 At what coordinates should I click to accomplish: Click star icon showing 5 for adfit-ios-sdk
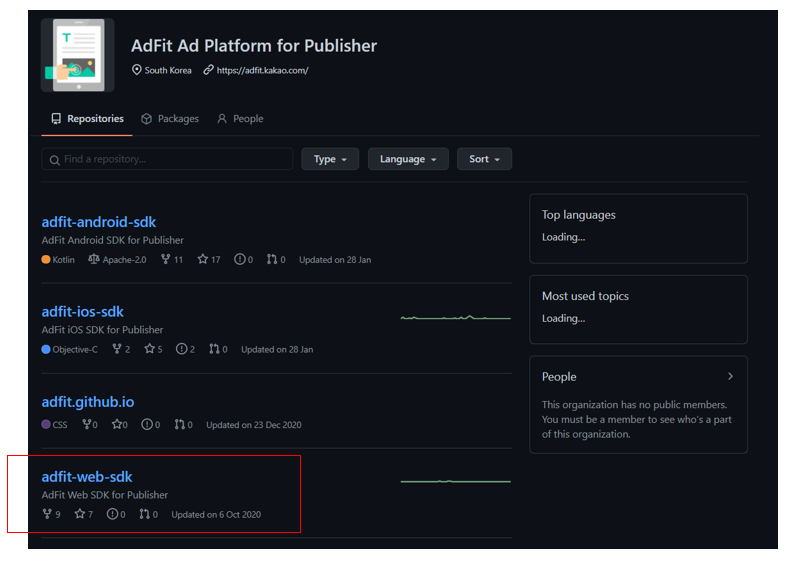[x=149, y=349]
